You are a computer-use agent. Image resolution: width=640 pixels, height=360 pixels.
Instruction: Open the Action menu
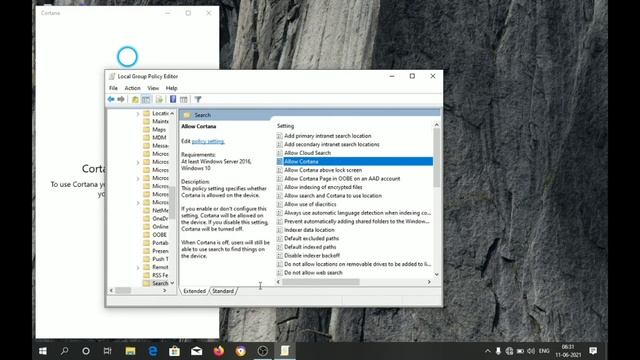[132, 88]
